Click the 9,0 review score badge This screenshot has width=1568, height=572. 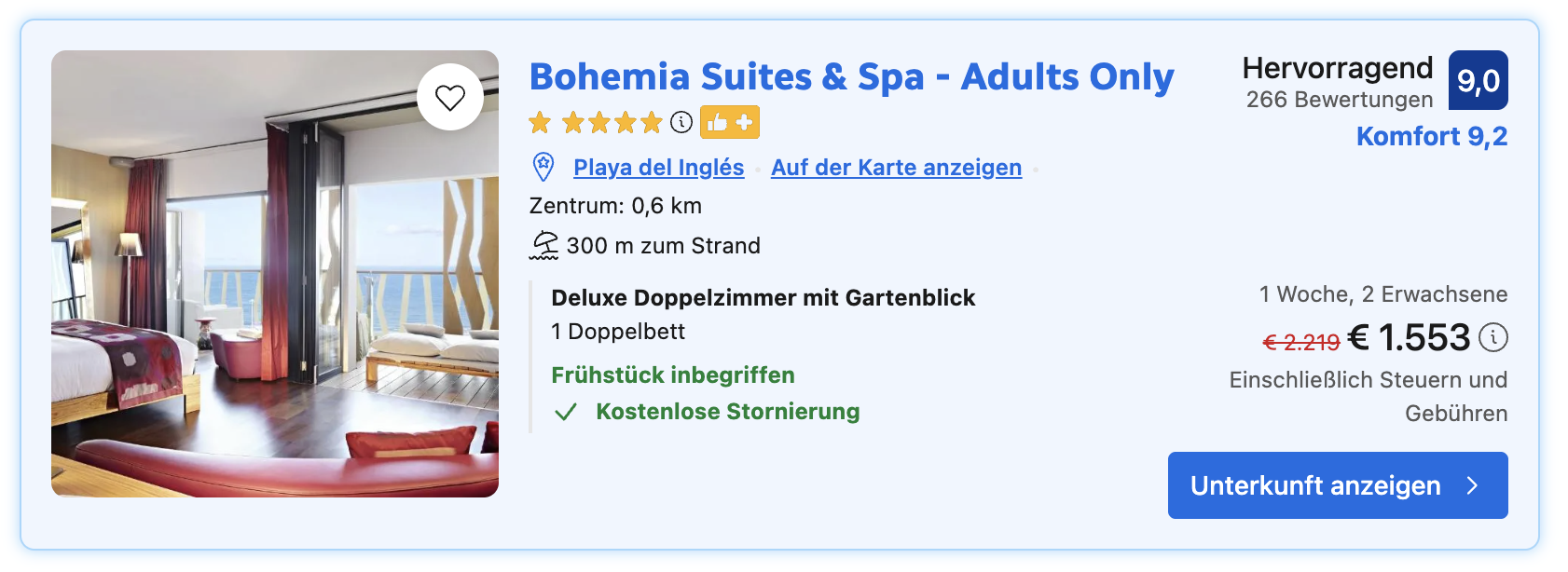tap(1478, 80)
